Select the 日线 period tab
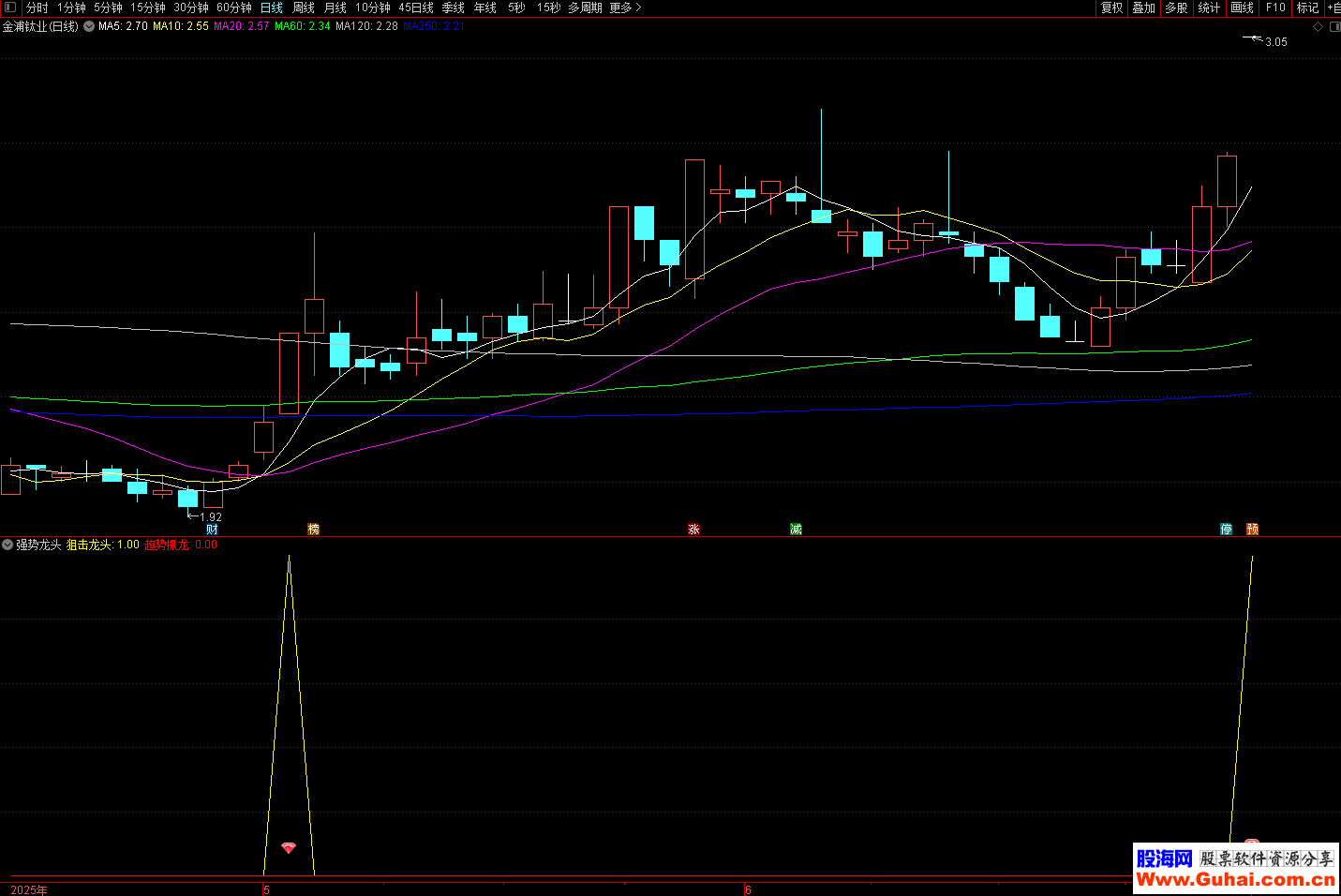Image resolution: width=1341 pixels, height=896 pixels. [272, 7]
